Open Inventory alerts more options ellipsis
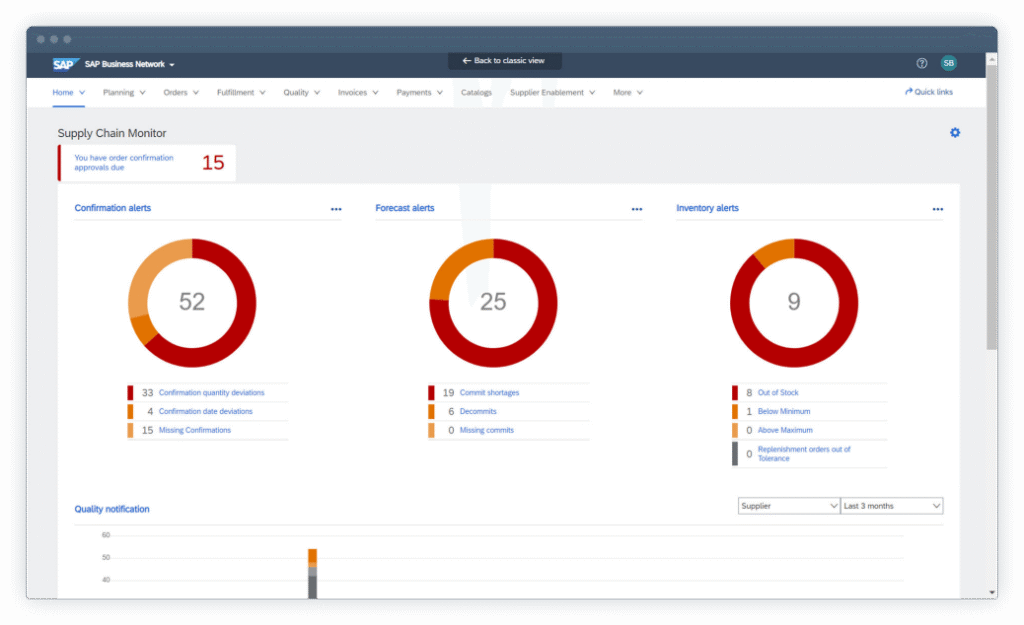This screenshot has width=1024, height=625. coord(938,209)
